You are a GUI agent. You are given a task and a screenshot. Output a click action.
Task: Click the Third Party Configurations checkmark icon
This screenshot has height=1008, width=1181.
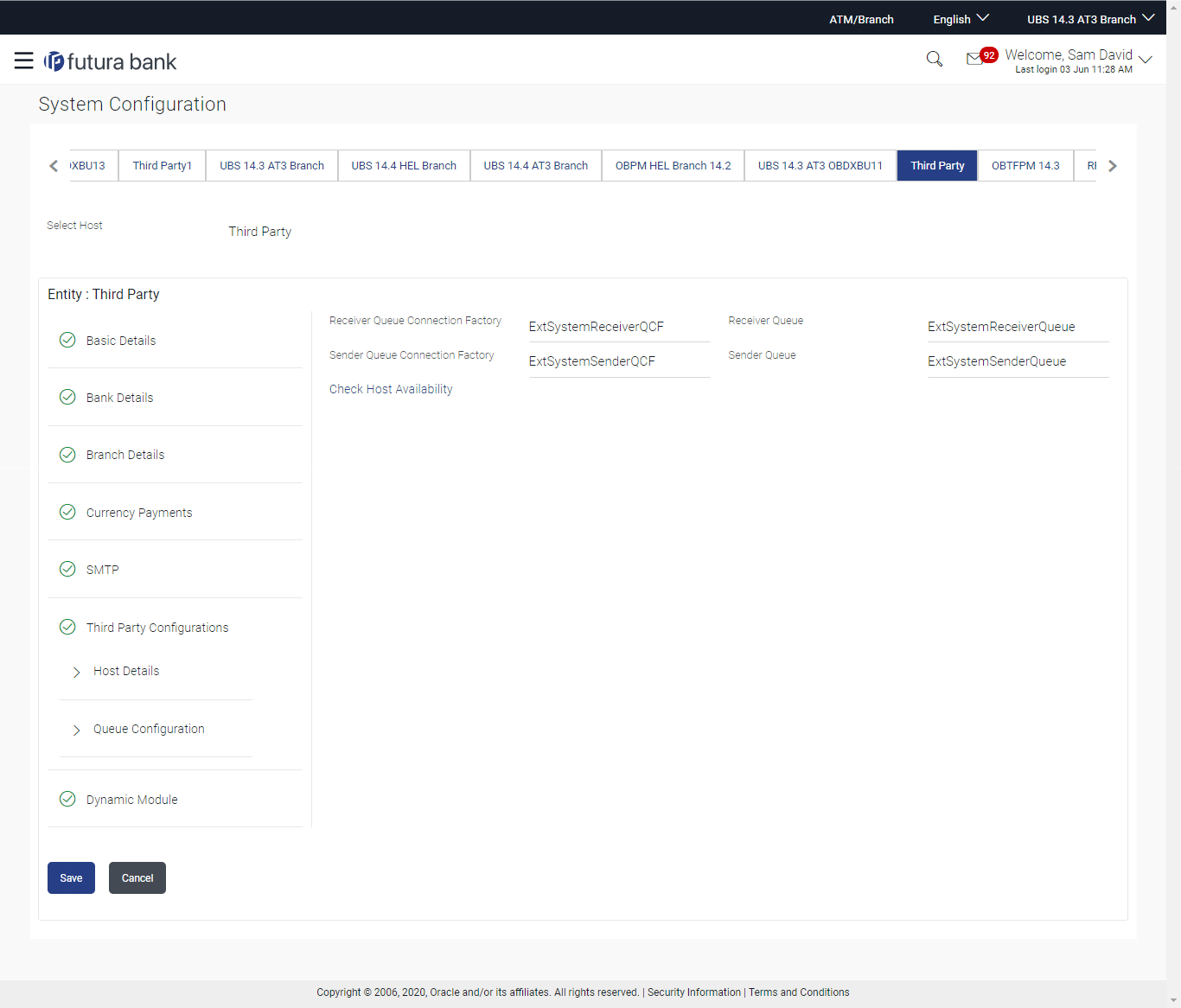tap(67, 627)
